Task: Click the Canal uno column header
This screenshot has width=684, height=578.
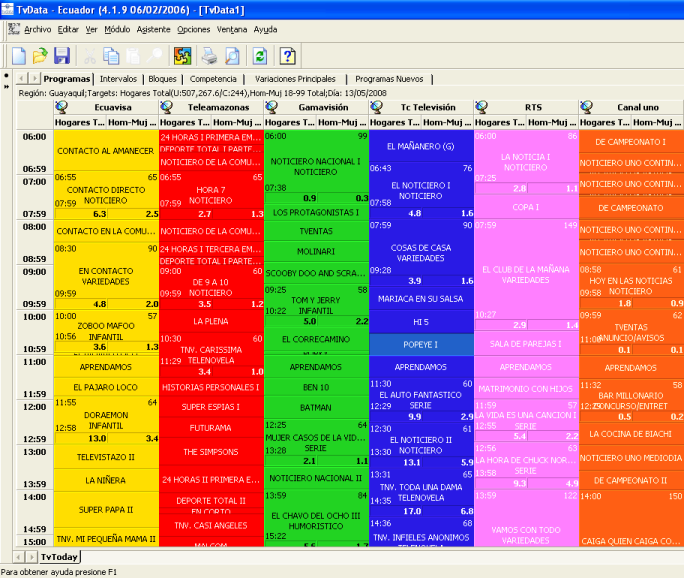Action: click(x=631, y=107)
